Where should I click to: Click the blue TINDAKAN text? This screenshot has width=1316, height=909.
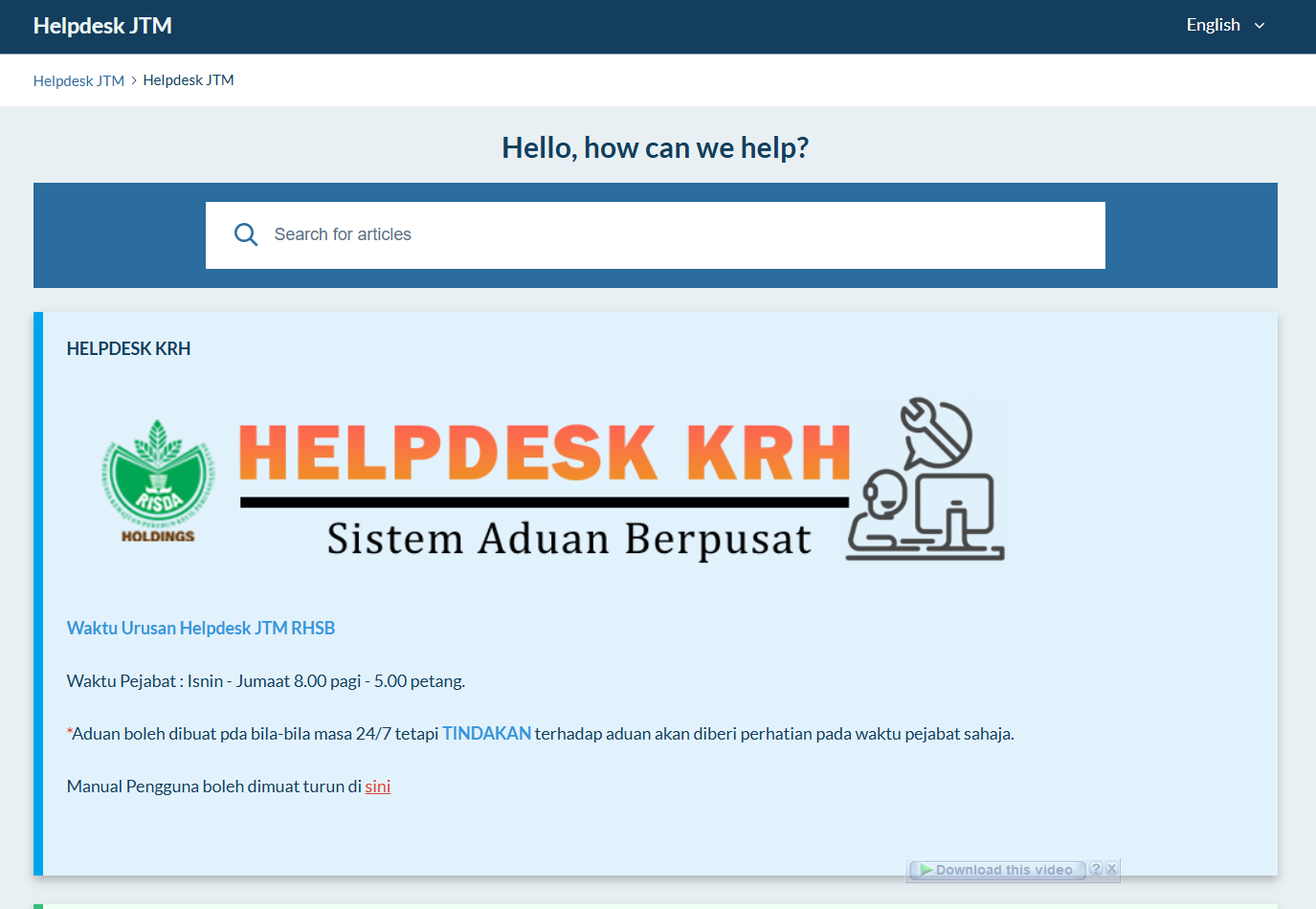pos(486,734)
